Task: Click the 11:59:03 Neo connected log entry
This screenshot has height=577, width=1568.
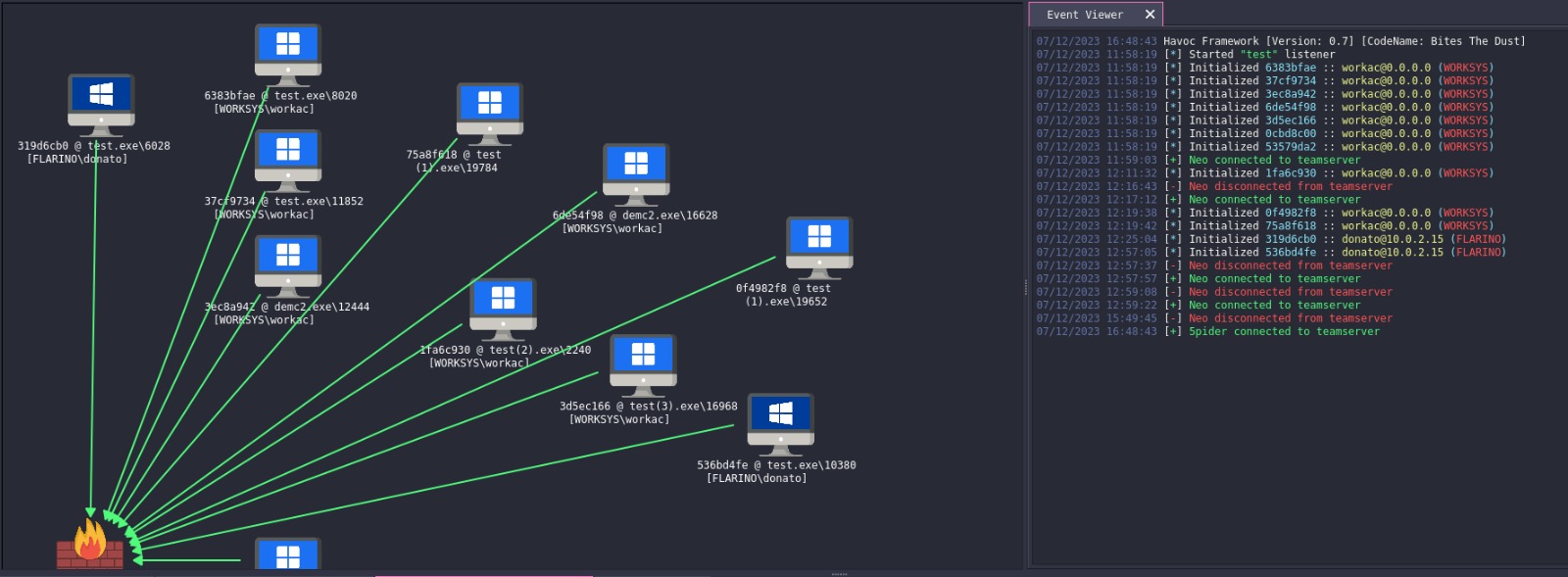Action: [1199, 160]
